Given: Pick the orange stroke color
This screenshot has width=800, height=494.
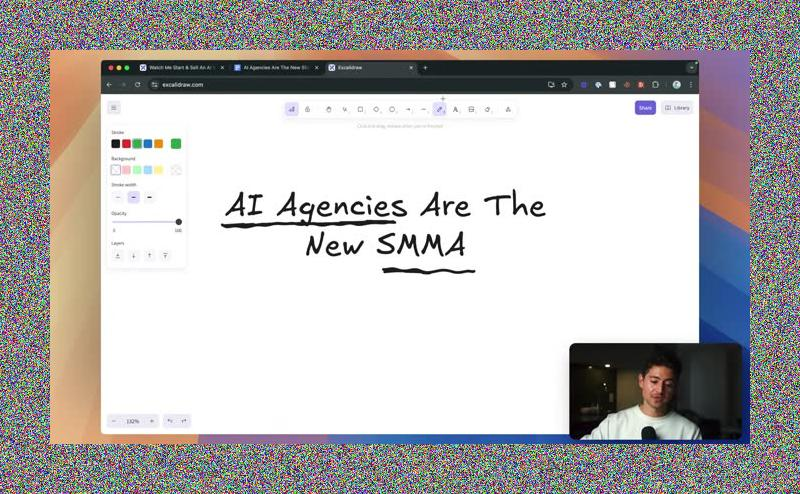Looking at the screenshot, I should (159, 144).
